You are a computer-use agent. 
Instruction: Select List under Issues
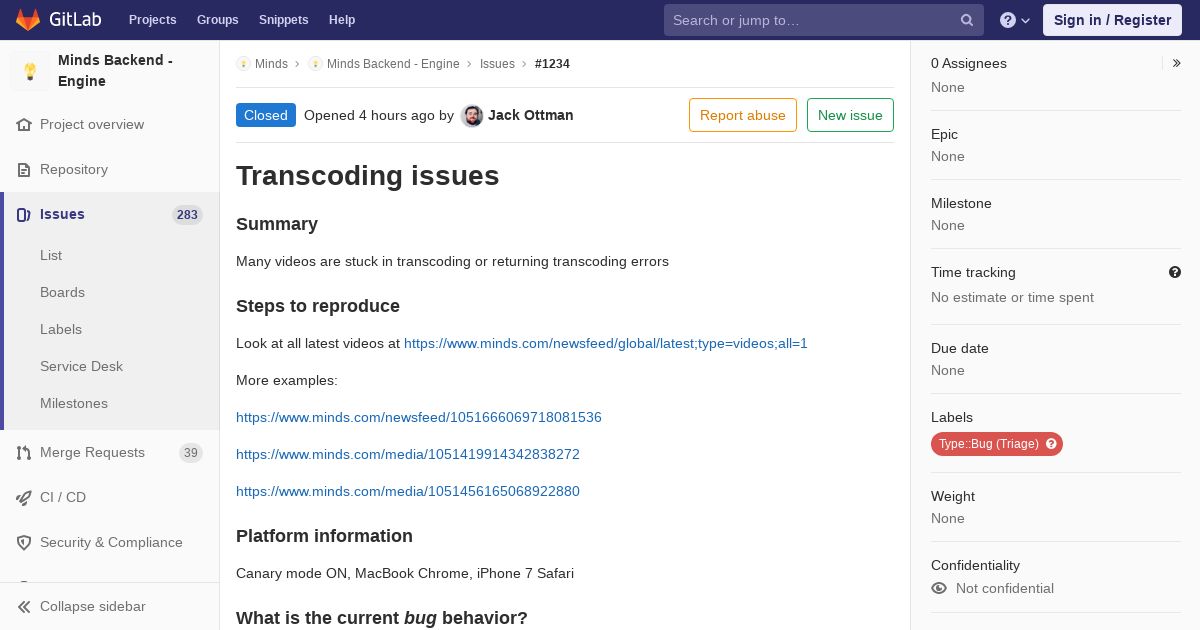click(51, 255)
